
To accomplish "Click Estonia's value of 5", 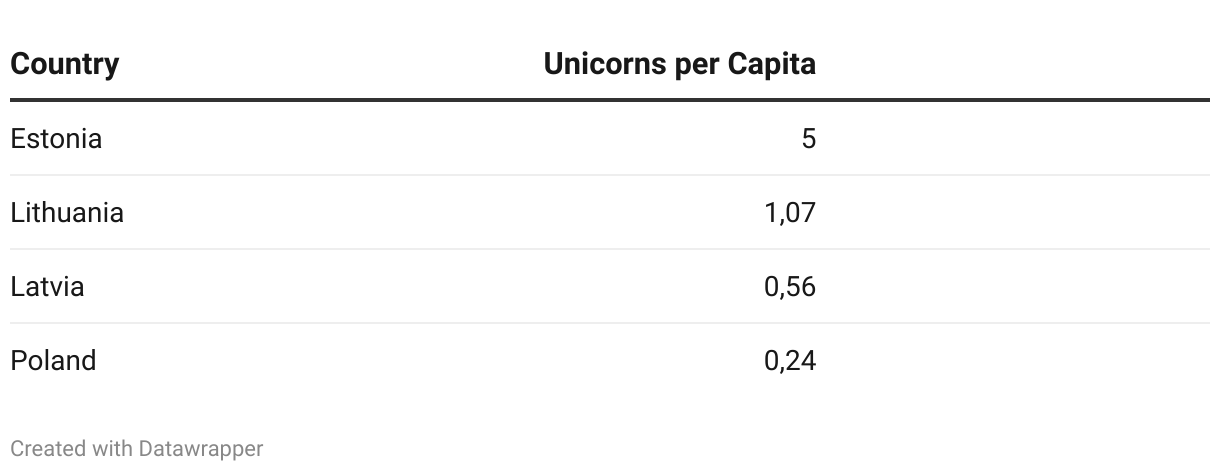I will [808, 139].
